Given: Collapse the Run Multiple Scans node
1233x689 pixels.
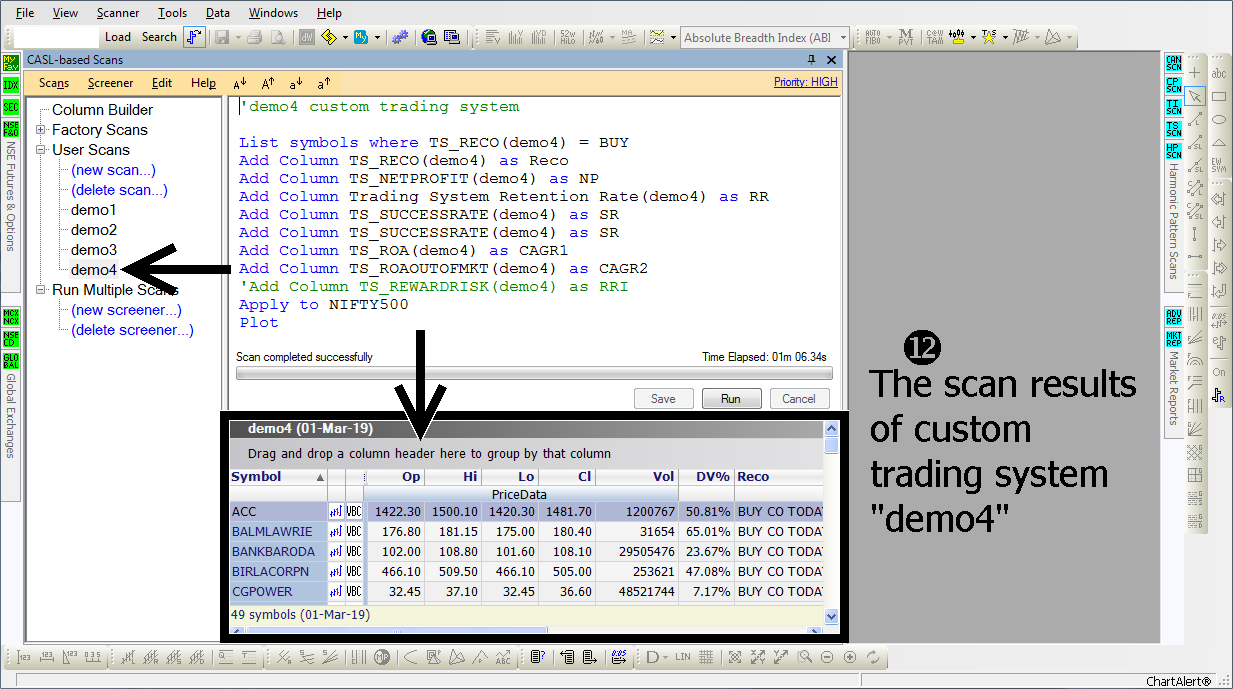Looking at the screenshot, I should point(40,290).
